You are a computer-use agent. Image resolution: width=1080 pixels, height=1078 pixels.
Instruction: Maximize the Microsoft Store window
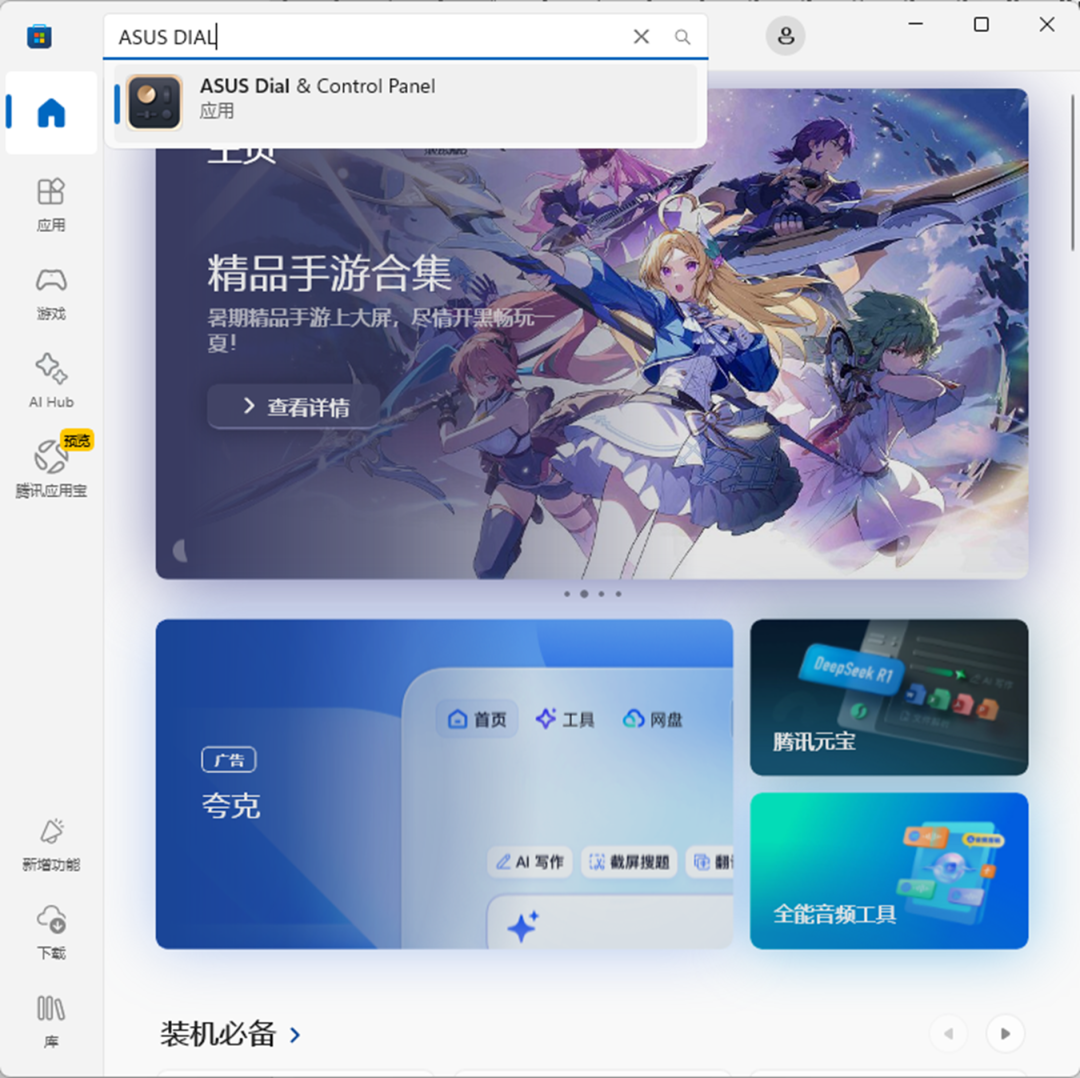coord(982,24)
